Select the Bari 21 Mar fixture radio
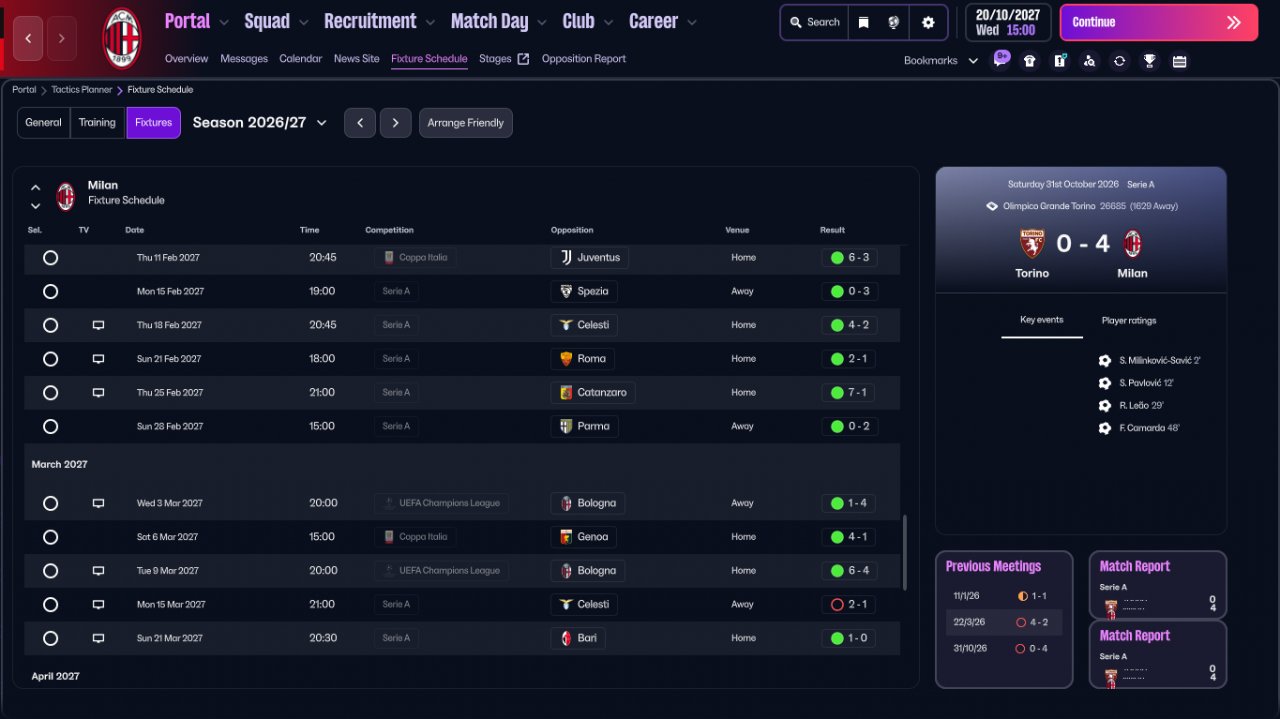This screenshot has width=1280, height=719. (50, 638)
